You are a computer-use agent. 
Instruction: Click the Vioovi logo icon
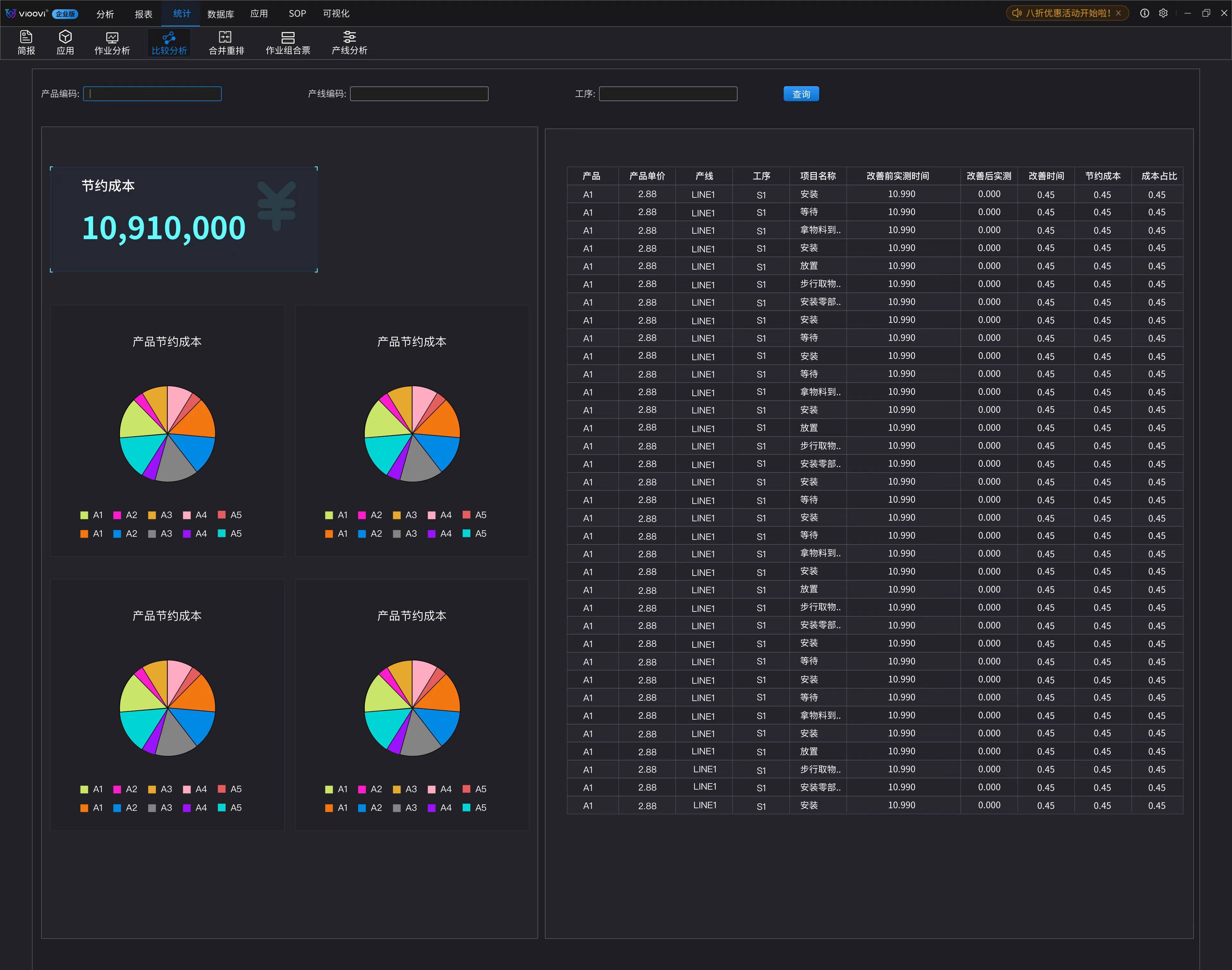click(11, 13)
